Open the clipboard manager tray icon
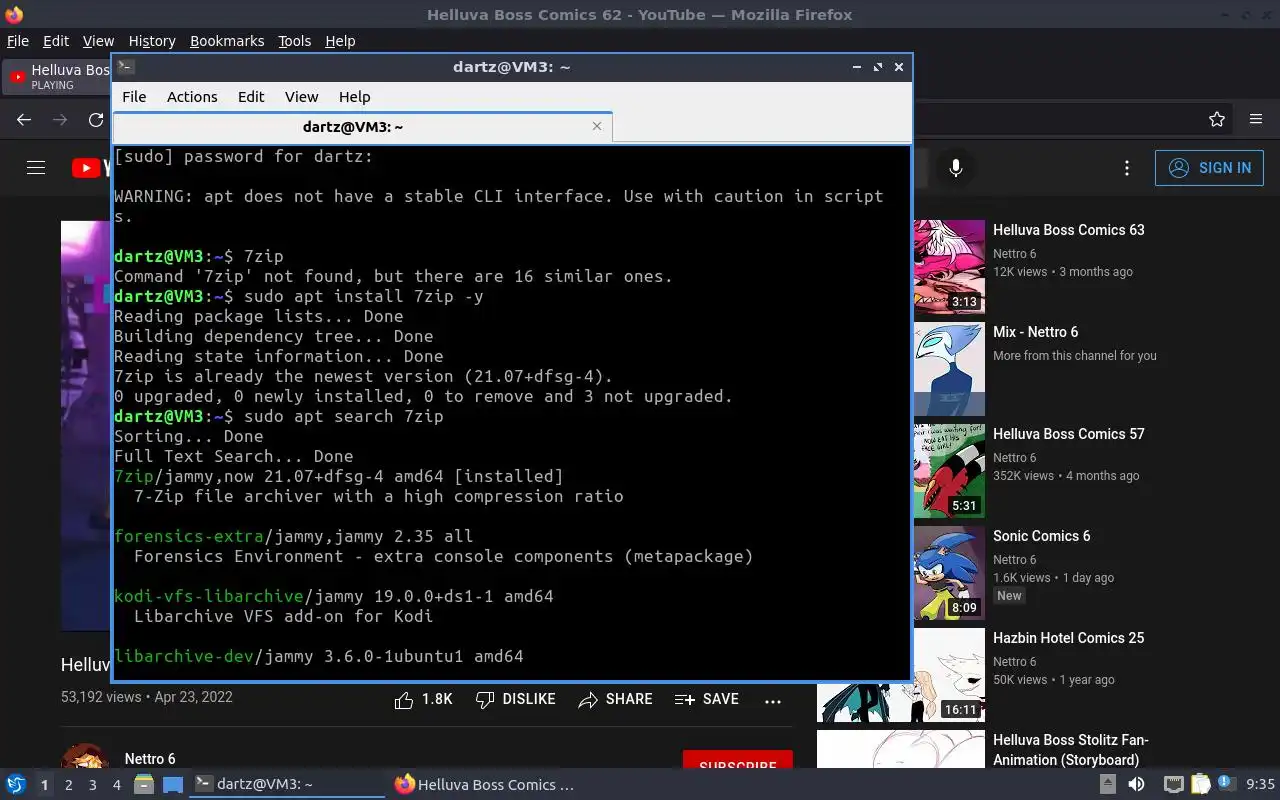Screen dimensions: 1280x800 1200,784
